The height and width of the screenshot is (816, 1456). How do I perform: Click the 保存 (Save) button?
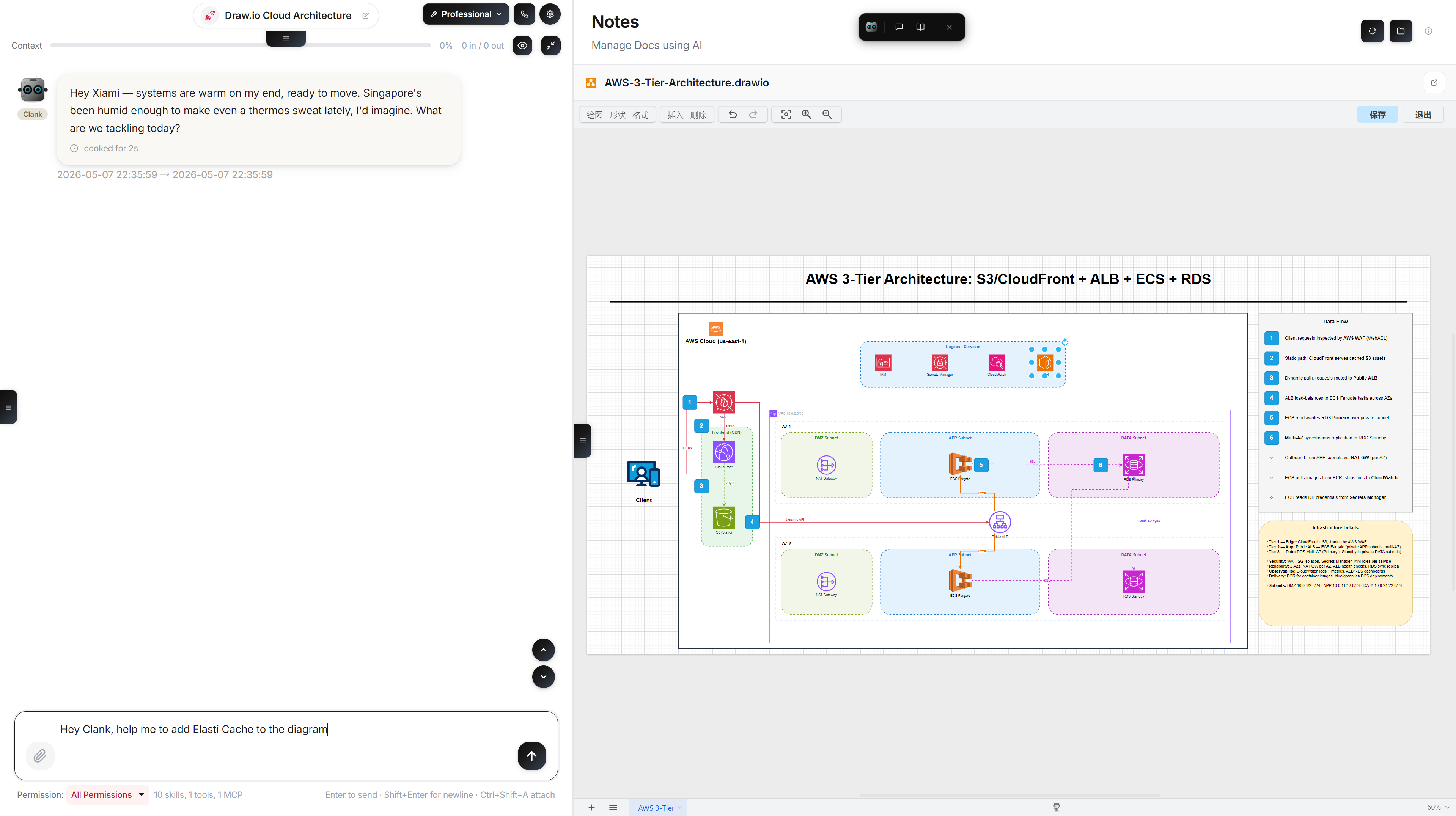tap(1377, 115)
